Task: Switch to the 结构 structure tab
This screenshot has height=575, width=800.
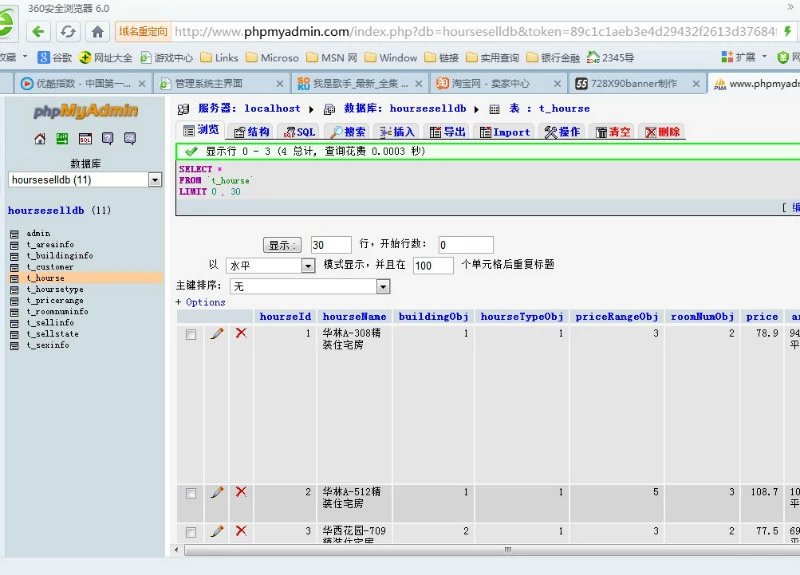Action: pyautogui.click(x=251, y=132)
